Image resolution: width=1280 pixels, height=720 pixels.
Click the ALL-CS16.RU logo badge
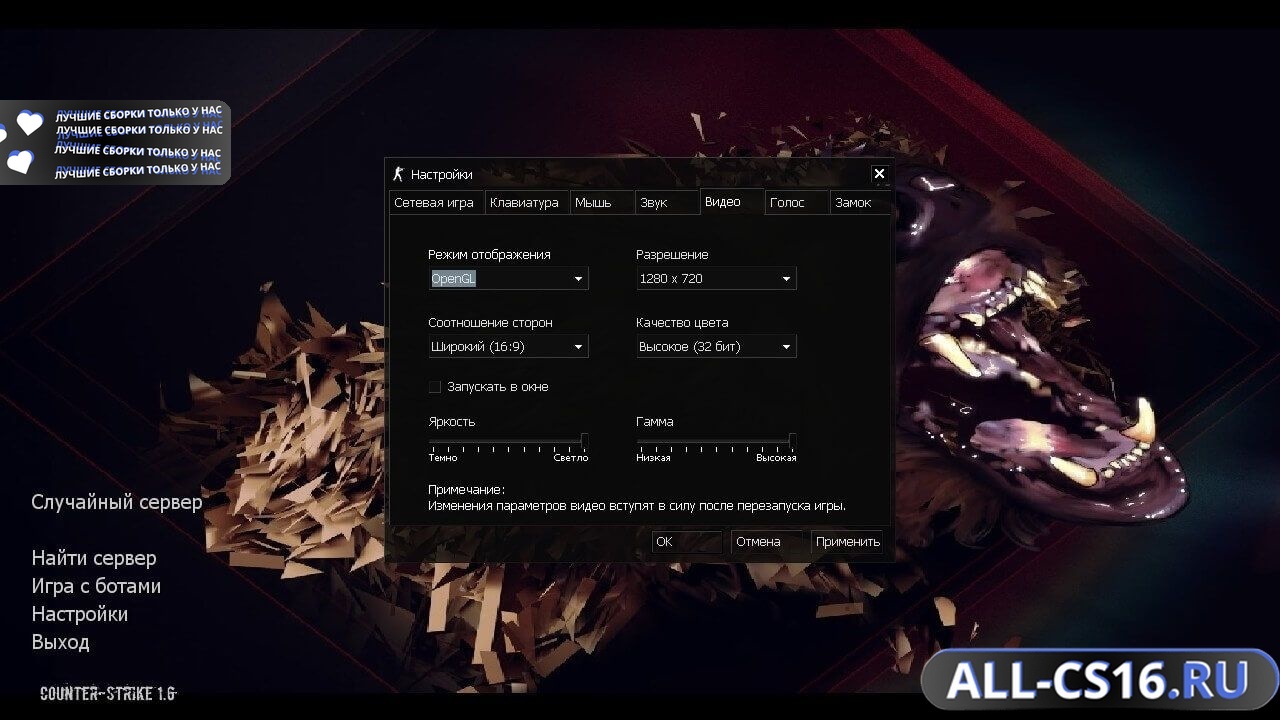pyautogui.click(x=1098, y=682)
